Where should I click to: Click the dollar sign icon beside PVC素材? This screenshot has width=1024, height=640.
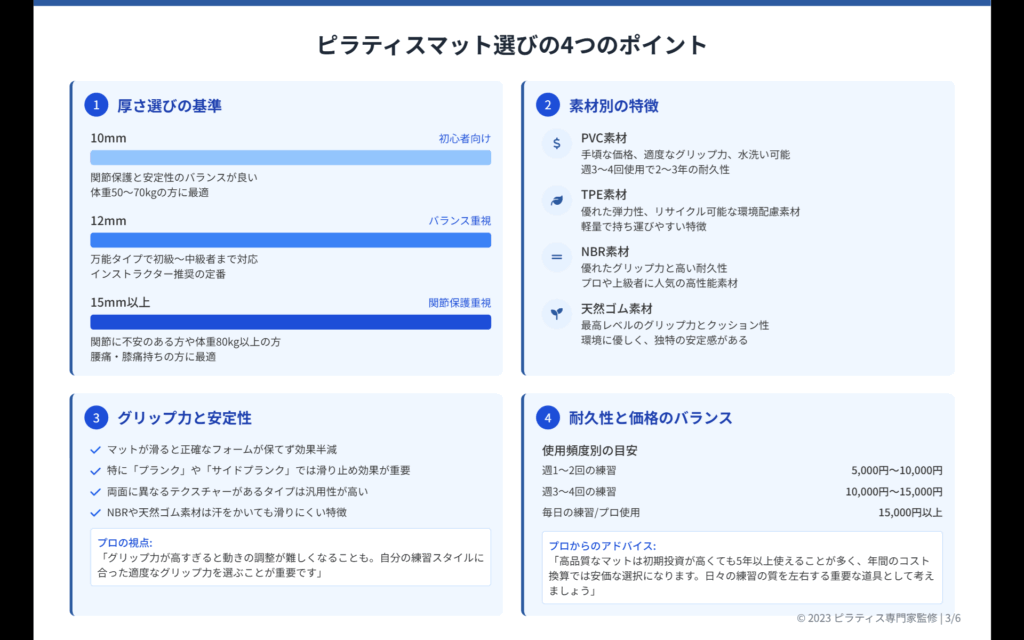(x=555, y=144)
